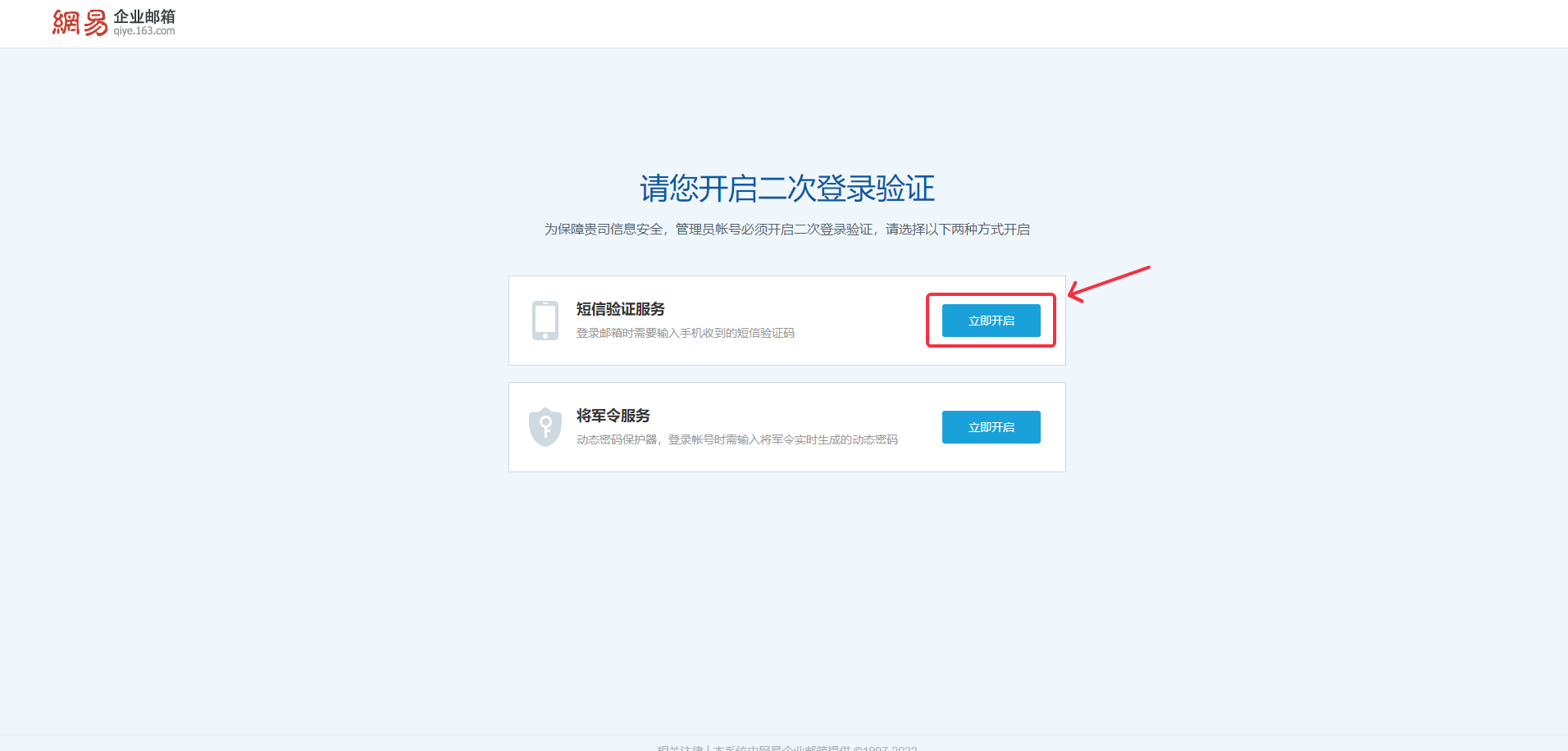Click the red NetEase 網易 logo

pos(80,23)
